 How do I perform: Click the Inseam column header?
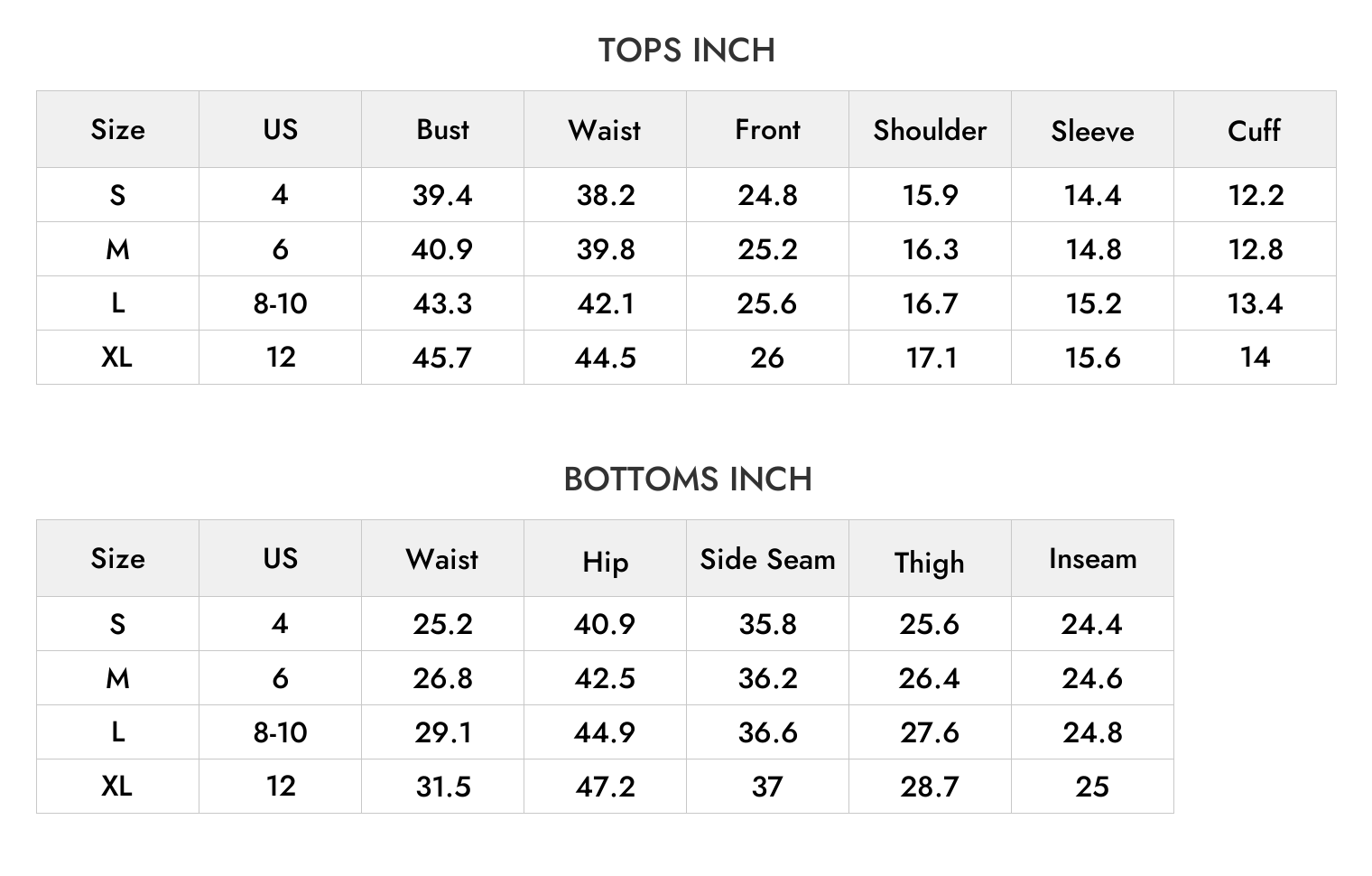coord(1092,559)
